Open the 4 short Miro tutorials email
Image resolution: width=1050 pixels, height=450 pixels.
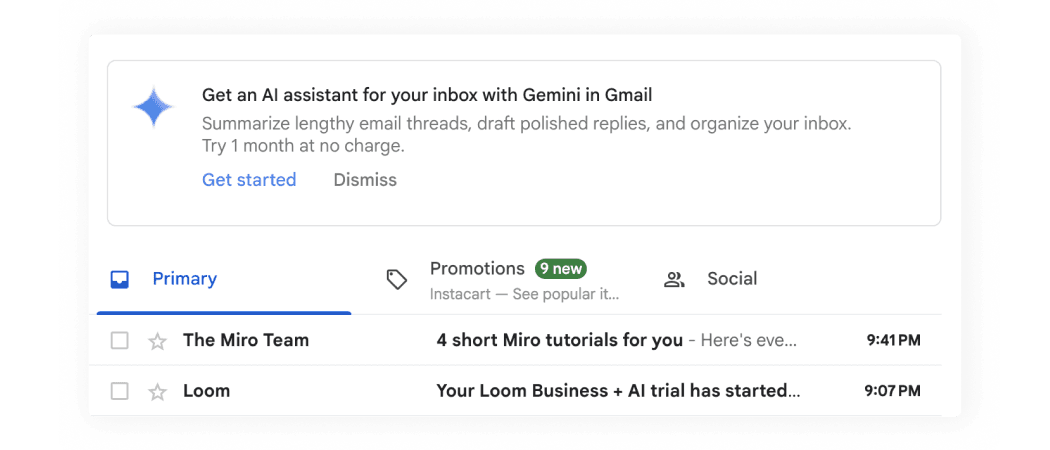pyautogui.click(x=559, y=340)
